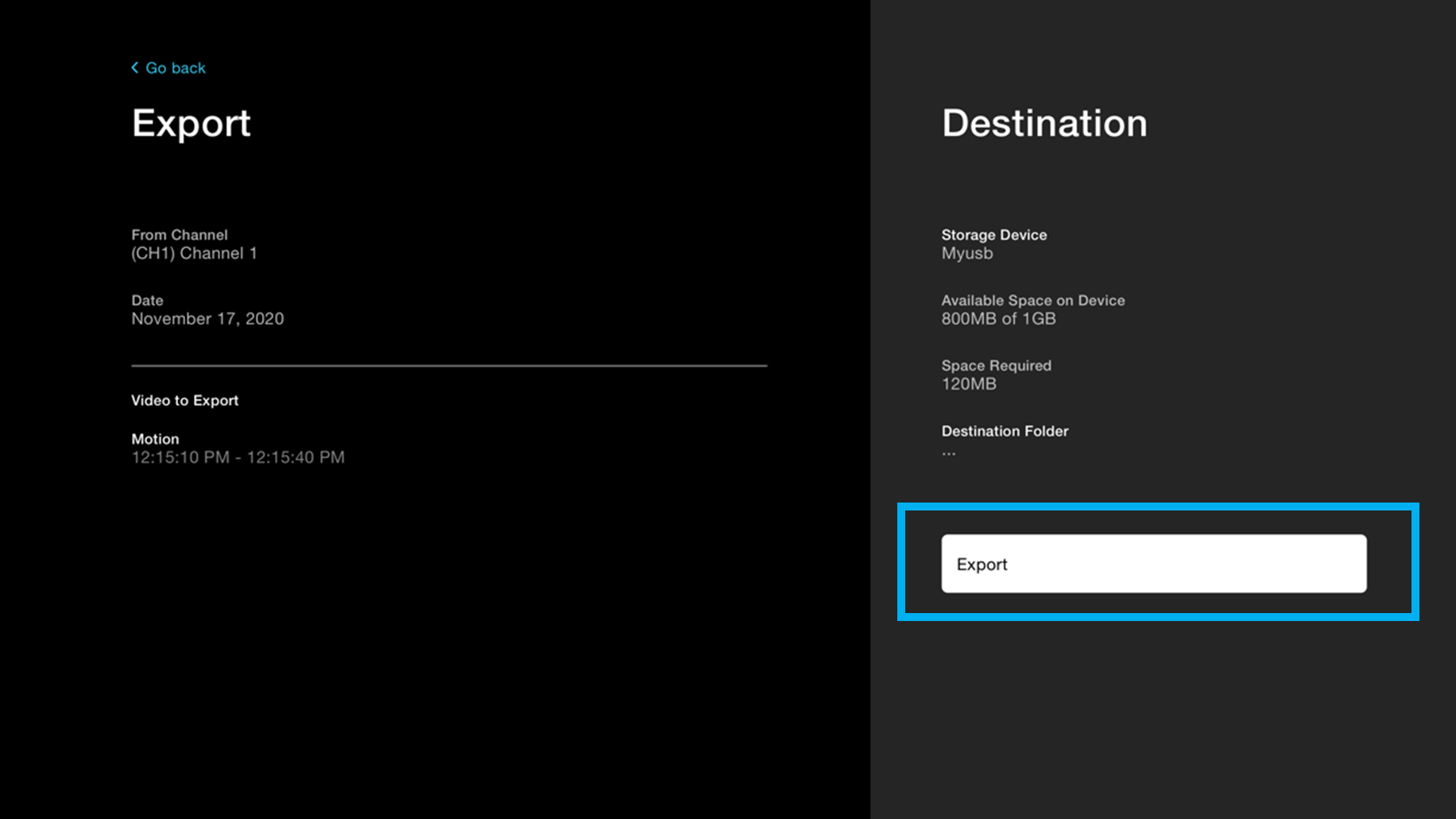The image size is (1456, 819).
Task: Click the Available Space on Device label
Action: coord(1033,301)
